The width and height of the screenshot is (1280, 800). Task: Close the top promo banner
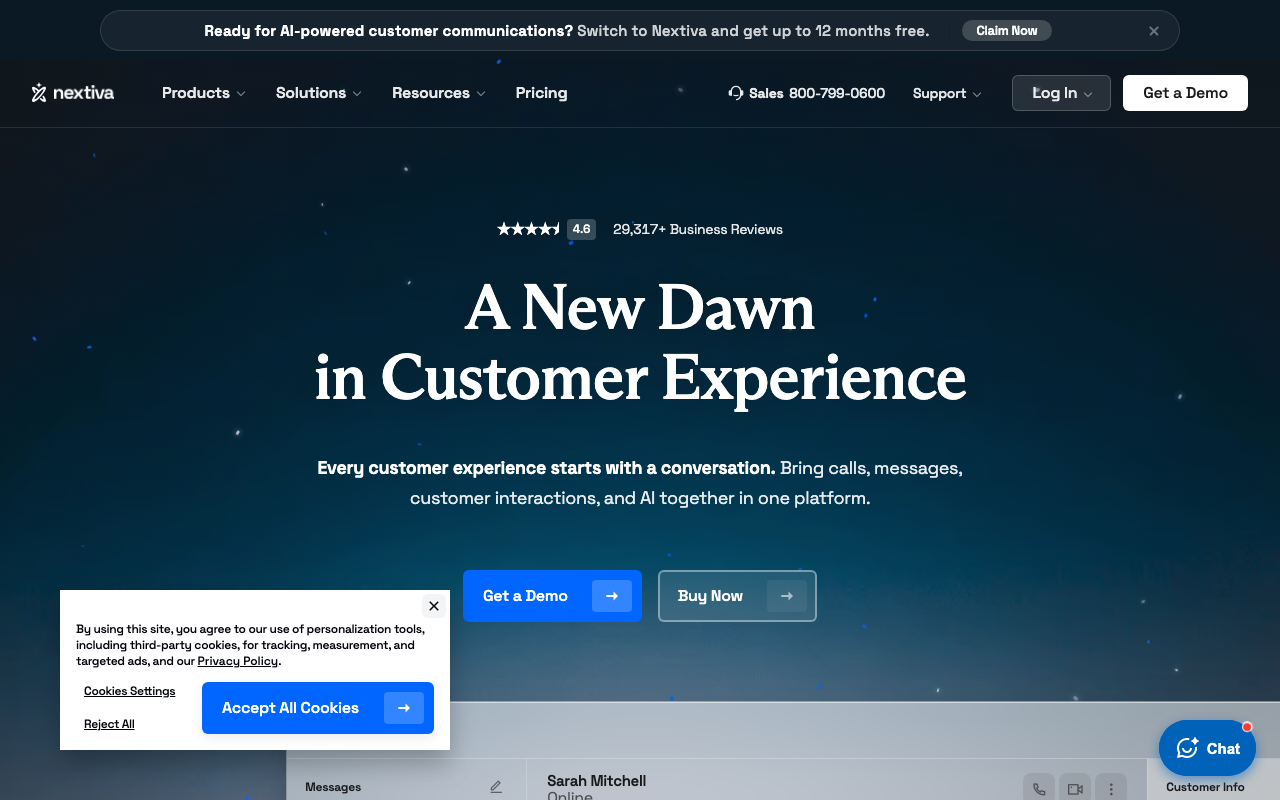[1154, 31]
